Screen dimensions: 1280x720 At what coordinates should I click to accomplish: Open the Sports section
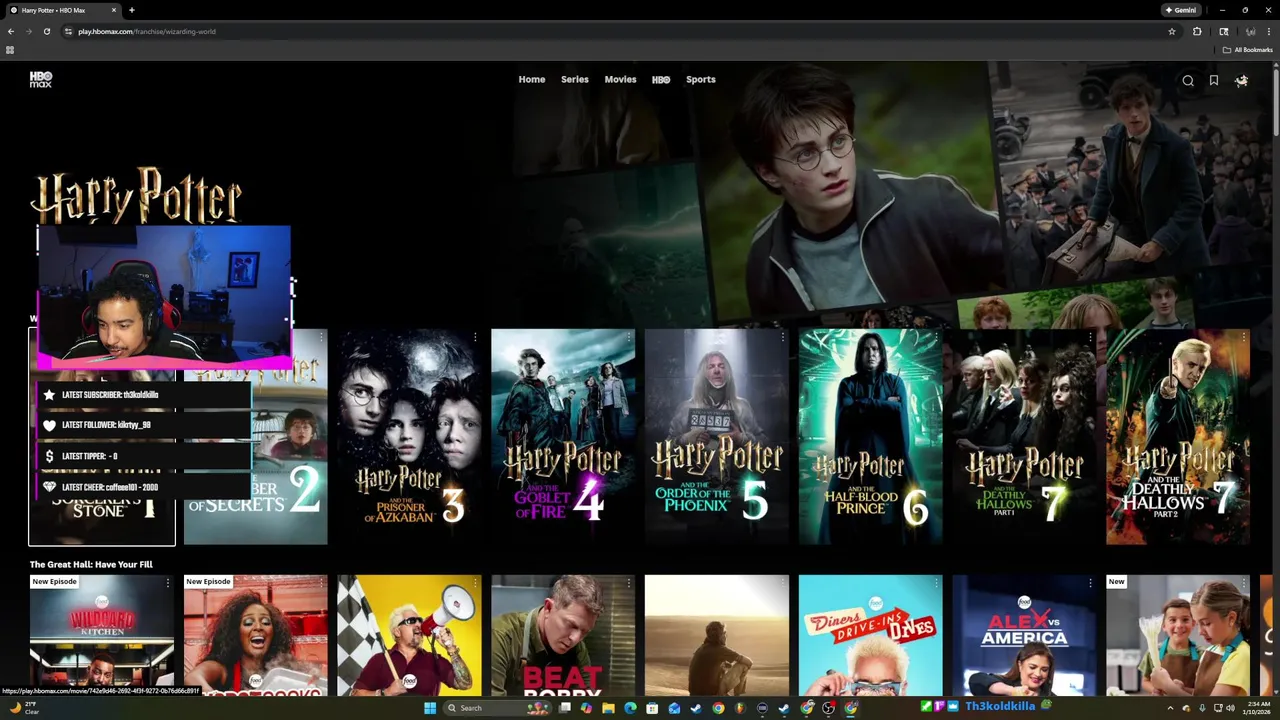coord(701,80)
